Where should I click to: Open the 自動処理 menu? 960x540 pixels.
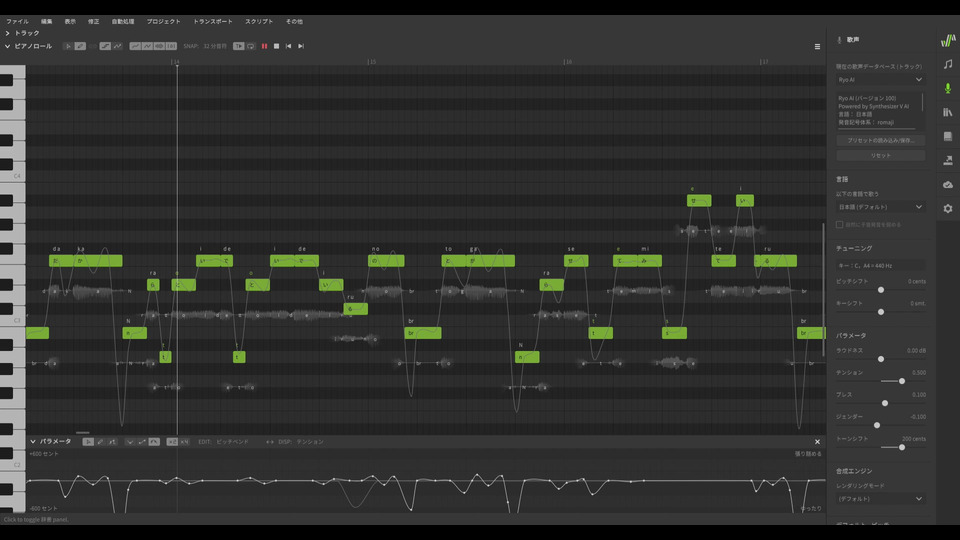(x=123, y=21)
